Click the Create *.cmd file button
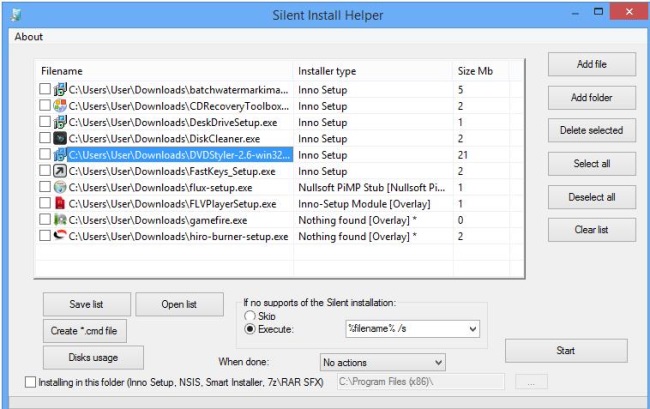This screenshot has height=409, width=650. 85,331
